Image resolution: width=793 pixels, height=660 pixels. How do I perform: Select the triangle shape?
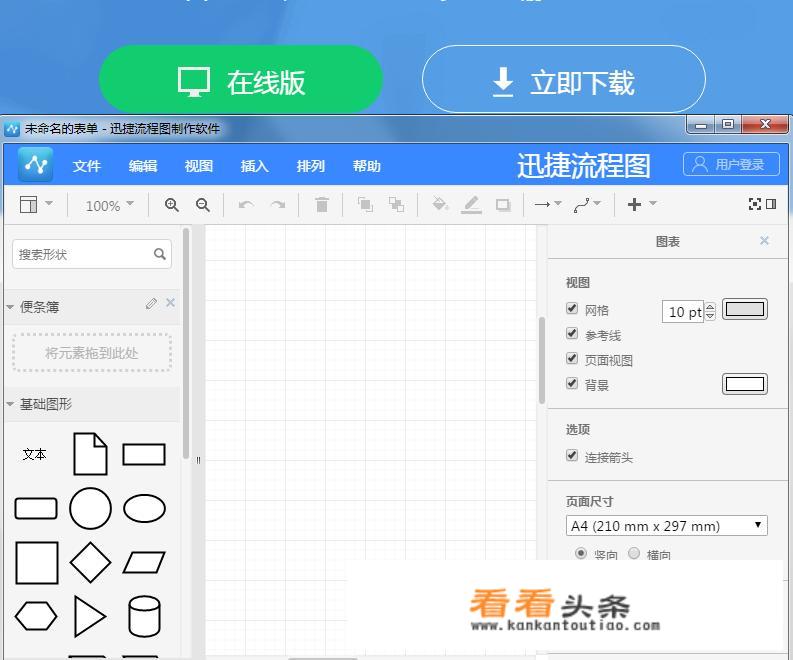90,616
